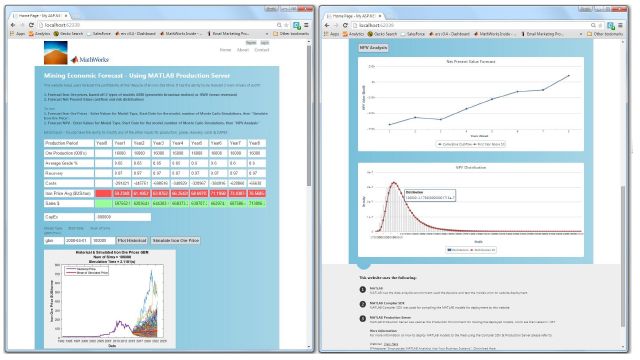Click the Year1 Ore Production cell
Viewport: 640px width, 360px height.
click(122, 153)
